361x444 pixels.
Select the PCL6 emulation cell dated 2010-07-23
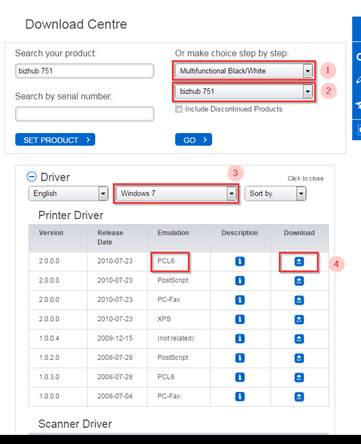coord(166,261)
